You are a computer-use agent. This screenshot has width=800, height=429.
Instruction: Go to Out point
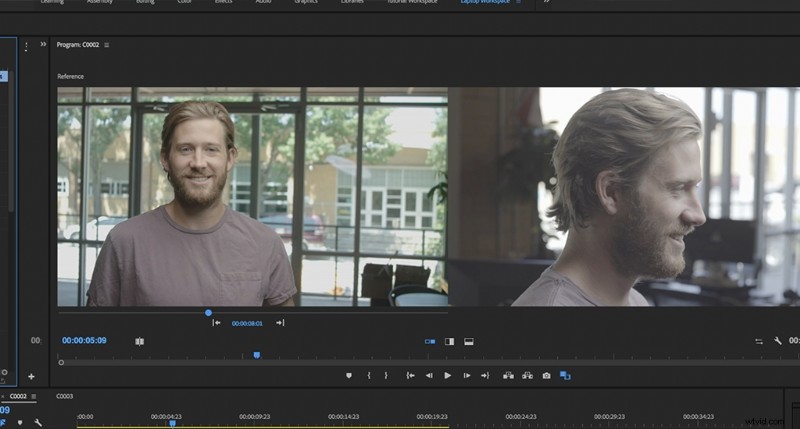(x=485, y=375)
